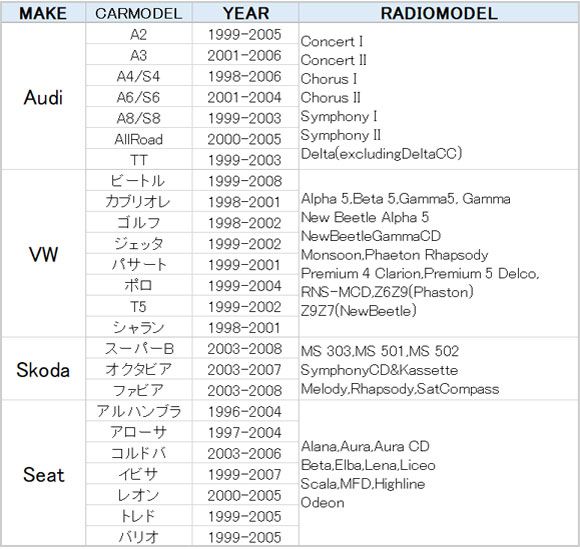Select the Audi make cell
The width and height of the screenshot is (580, 549).
43,97
